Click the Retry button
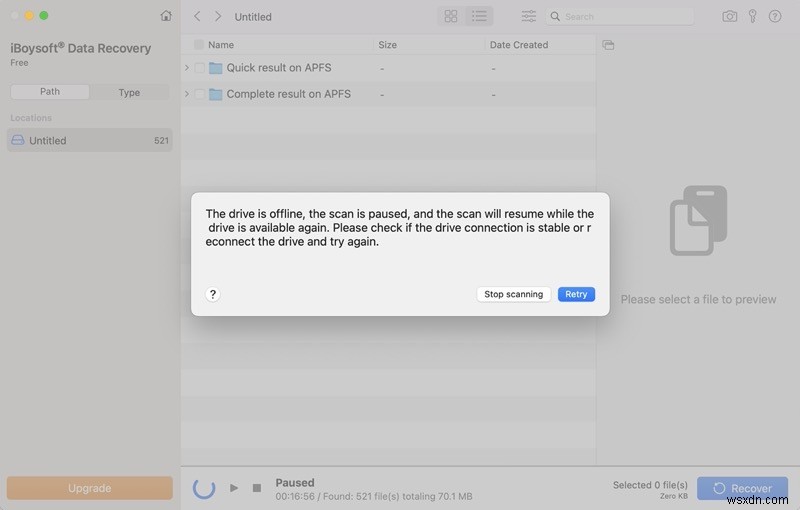The image size is (800, 510). coord(576,294)
